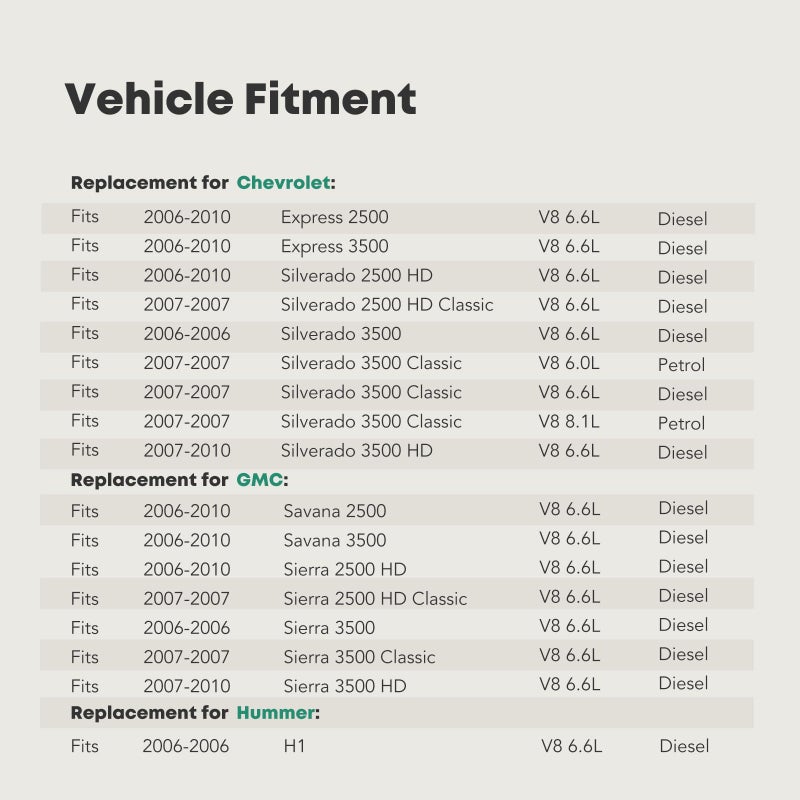Click the Sierra 3500 Classic row

pos(397,655)
